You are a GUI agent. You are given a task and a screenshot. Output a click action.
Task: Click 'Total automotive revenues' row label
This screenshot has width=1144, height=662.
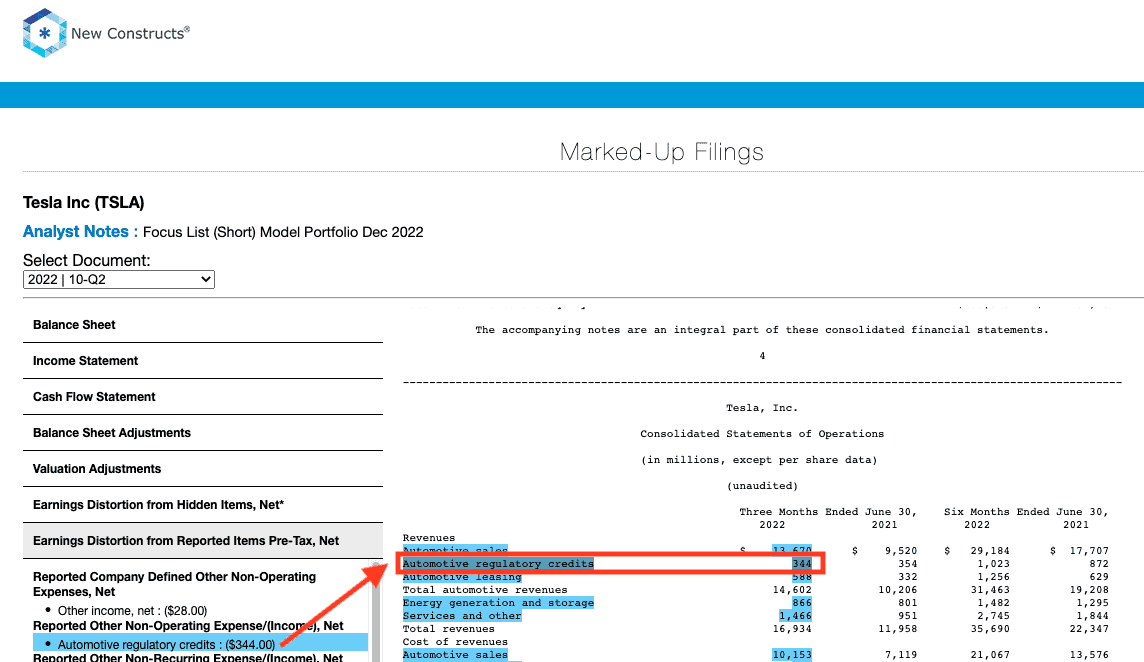point(485,590)
